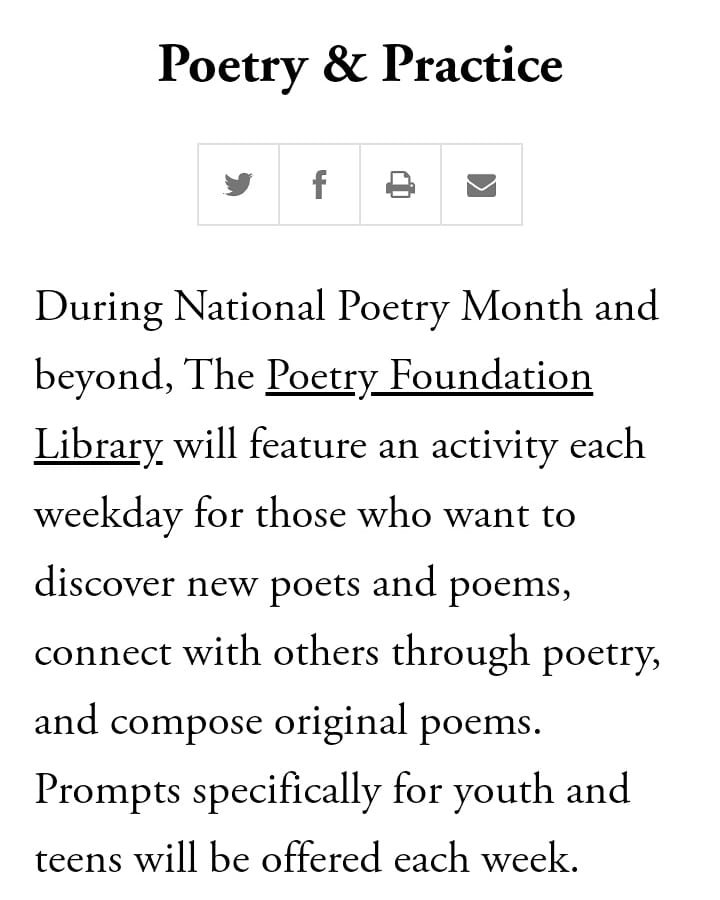Share the page on Twitter
The width and height of the screenshot is (720, 900).
tap(238, 185)
